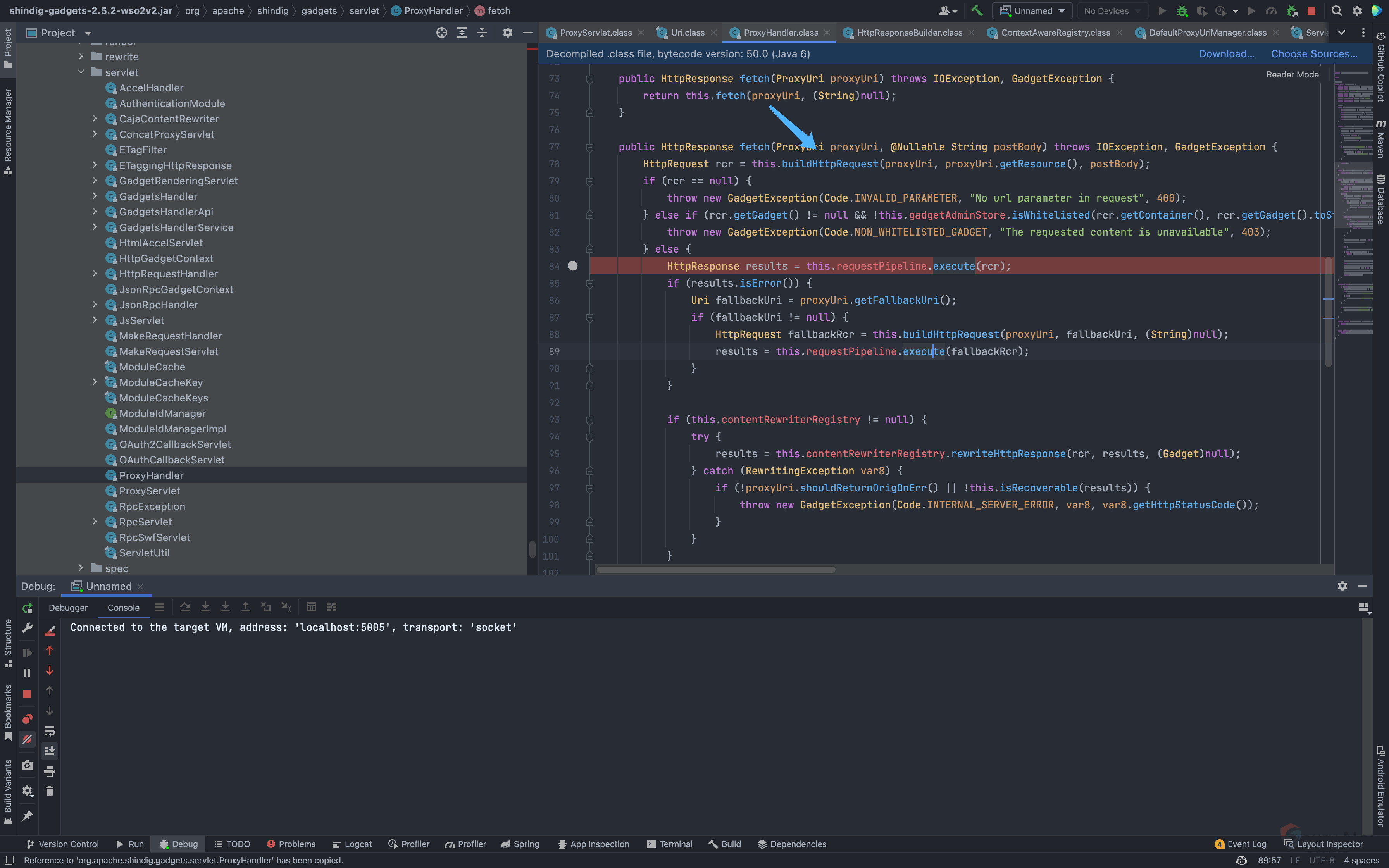Click Evaluate Expression calculator icon
The height and width of the screenshot is (868, 1389).
[x=312, y=607]
